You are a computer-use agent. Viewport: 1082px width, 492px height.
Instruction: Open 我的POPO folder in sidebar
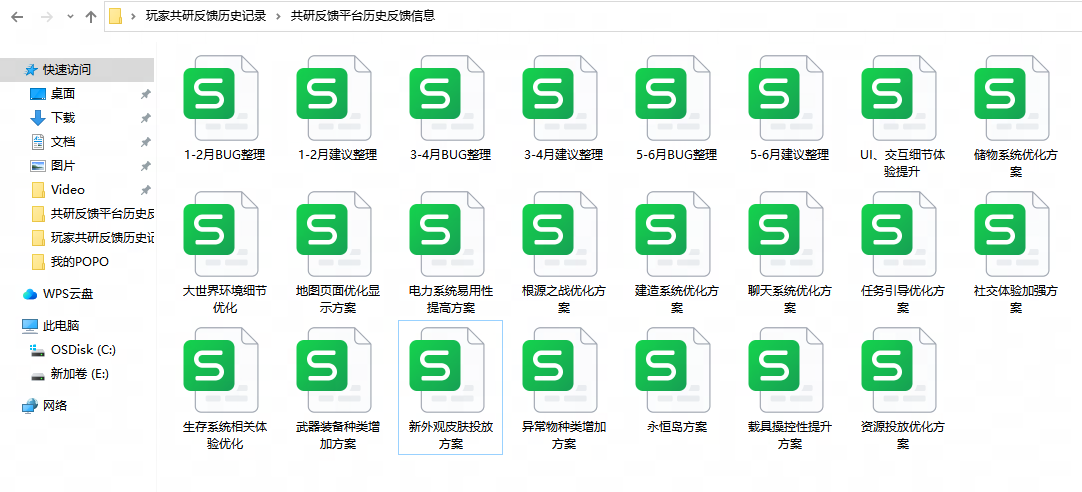click(77, 262)
